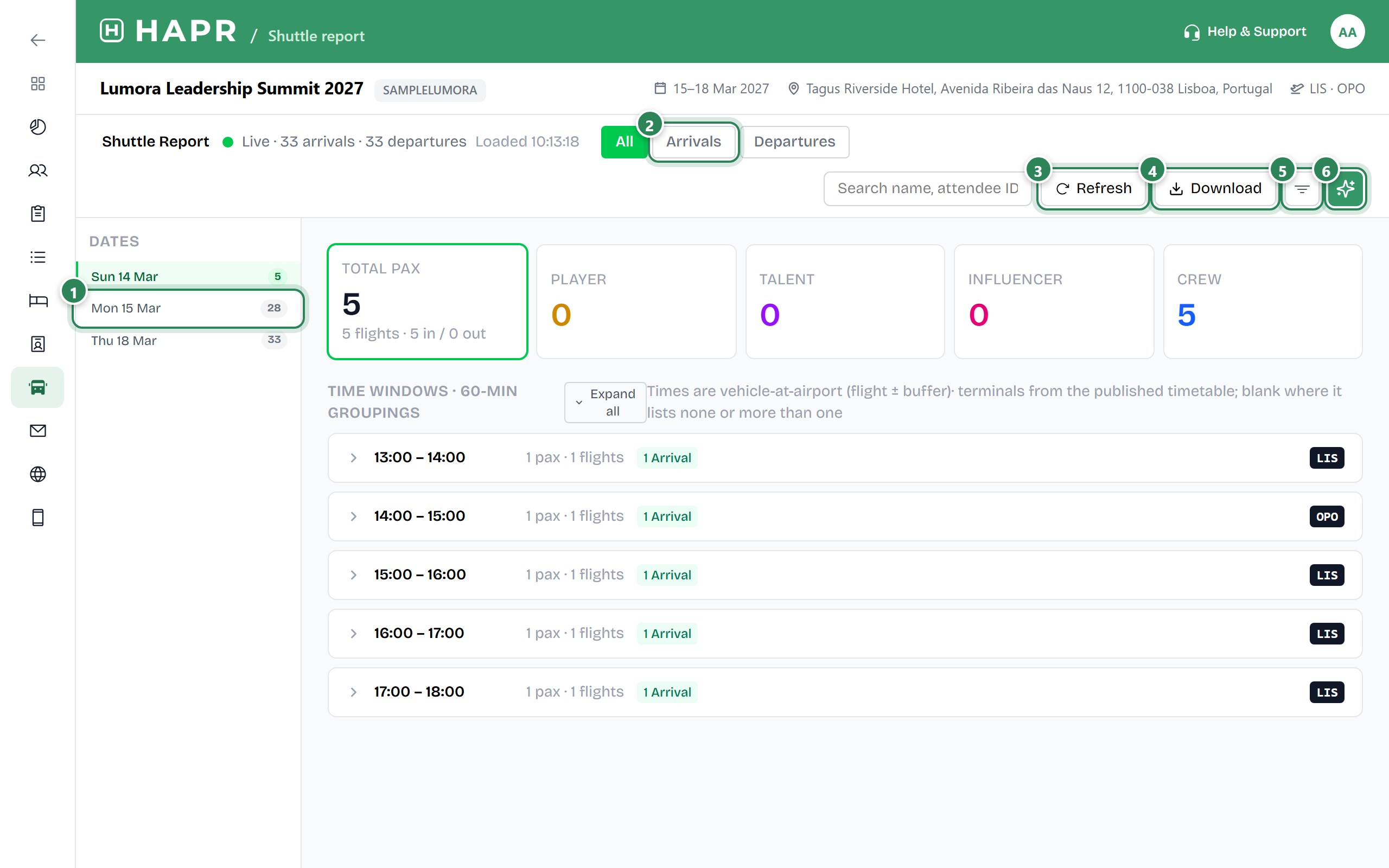Select Mon 15 Mar date
The image size is (1389, 868).
click(188, 309)
